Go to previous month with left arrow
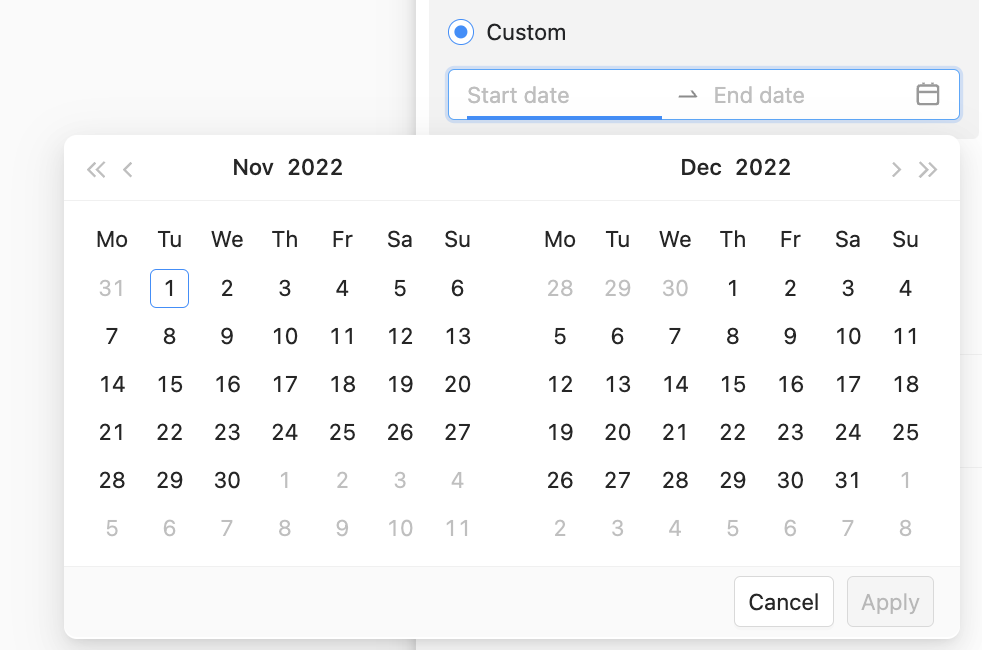The image size is (982, 650). tap(128, 169)
